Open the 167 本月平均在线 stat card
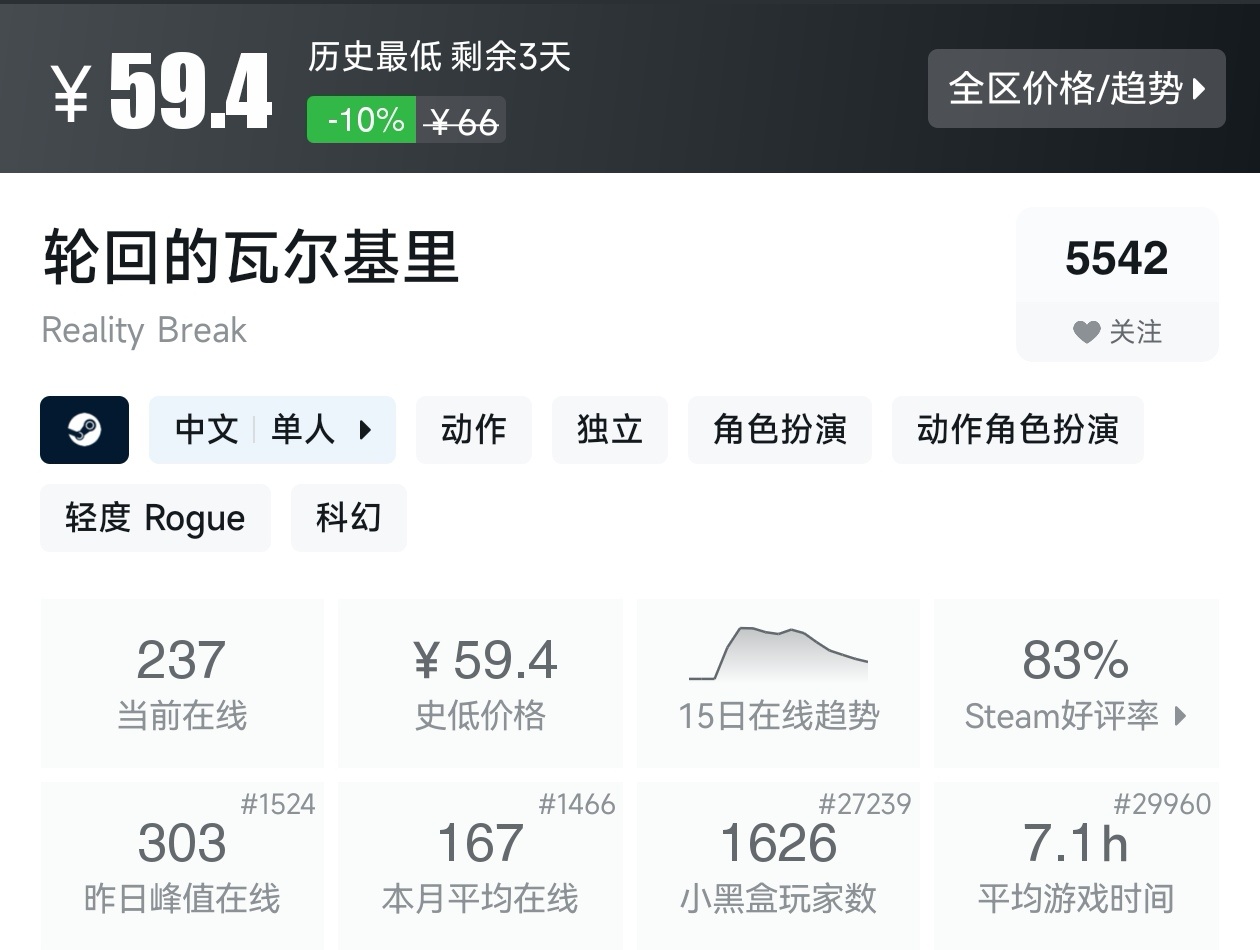 point(481,866)
